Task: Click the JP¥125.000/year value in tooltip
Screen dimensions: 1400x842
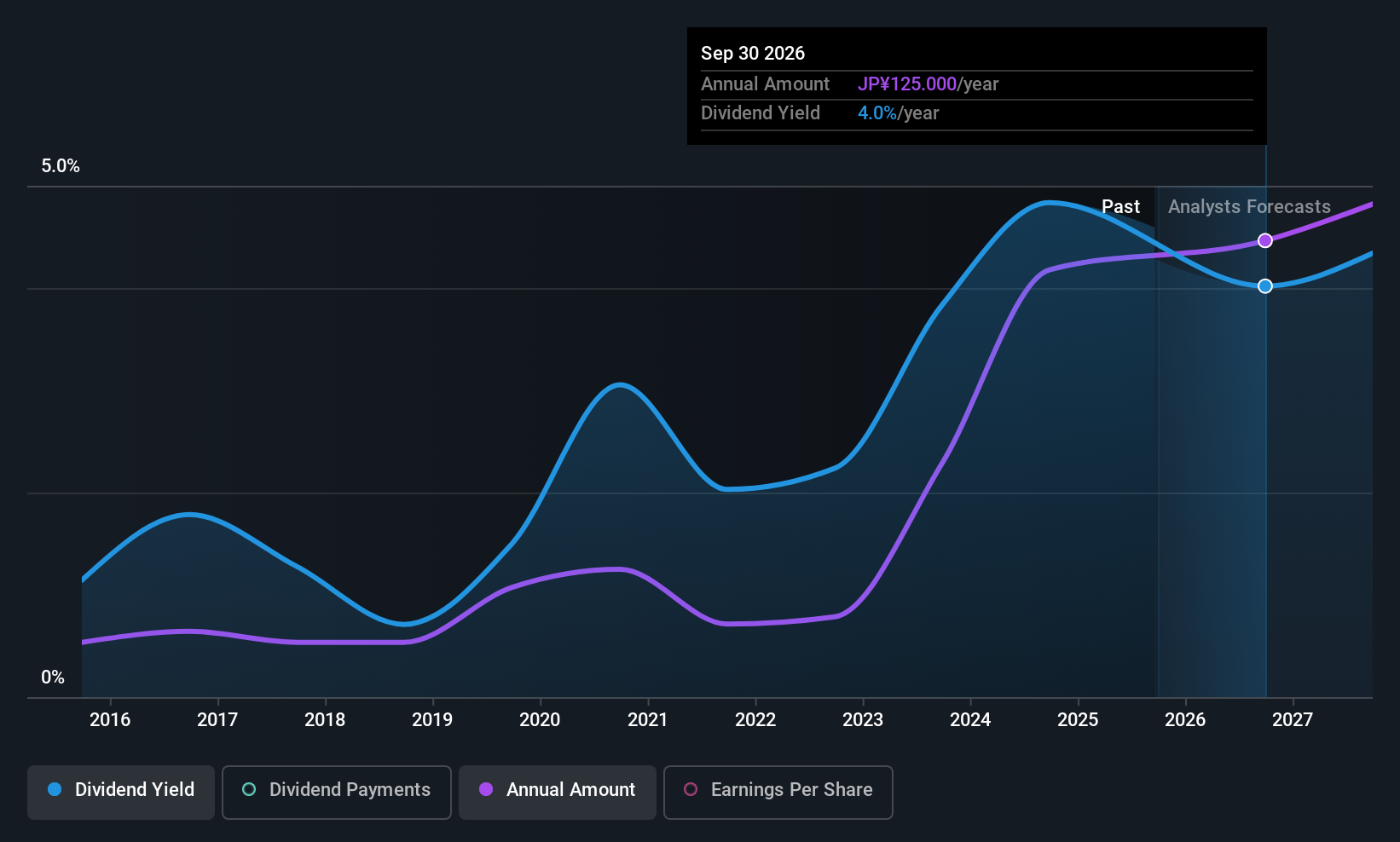Action: tap(929, 84)
